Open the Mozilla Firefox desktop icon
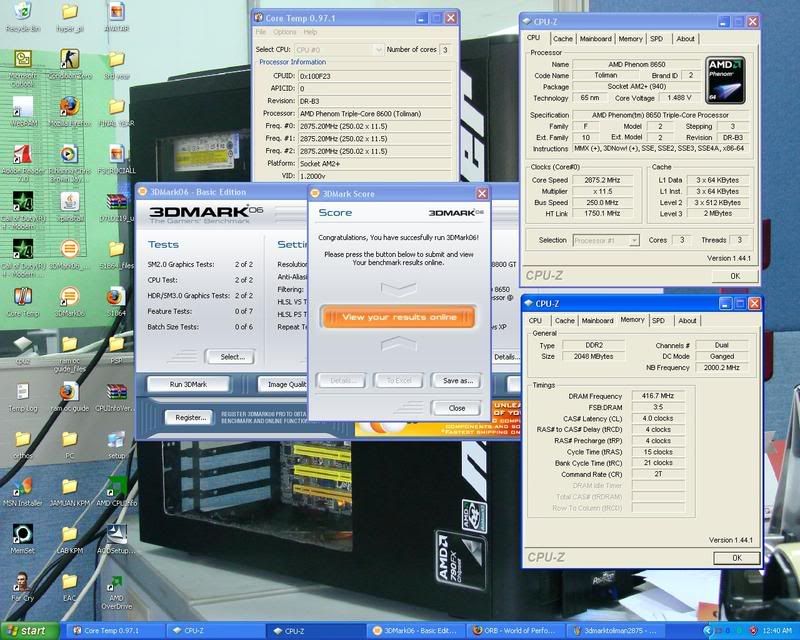This screenshot has height=640, width=800. (x=69, y=105)
